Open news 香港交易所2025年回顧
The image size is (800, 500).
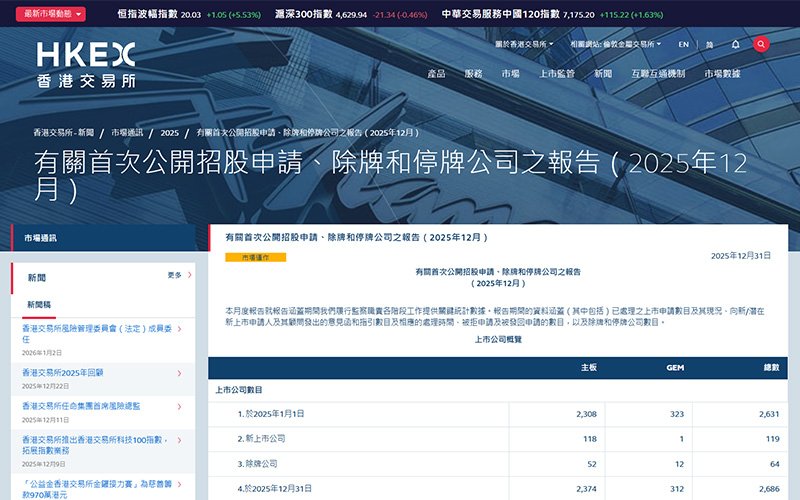pos(62,373)
